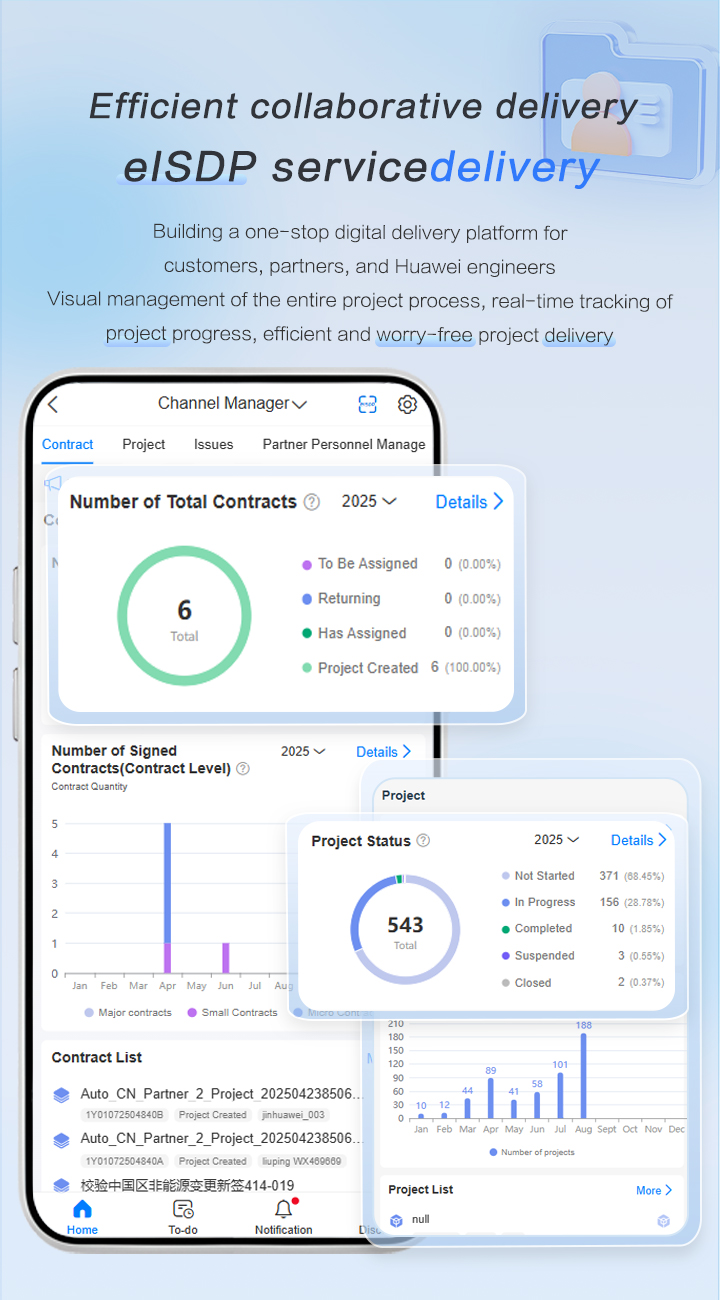Viewport: 720px width, 1300px height.
Task: Click the jinhuawei_003 tag
Action: [x=293, y=1115]
